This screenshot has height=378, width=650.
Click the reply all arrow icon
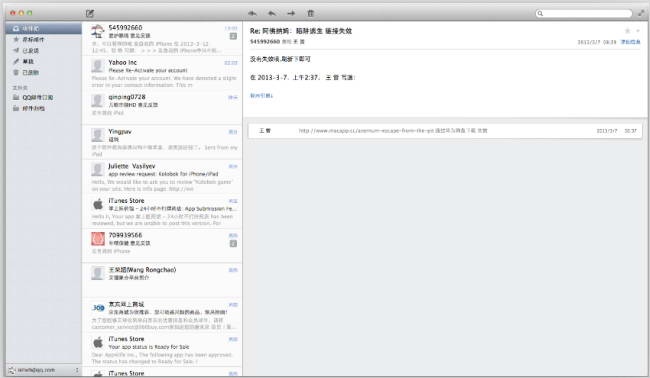252,13
